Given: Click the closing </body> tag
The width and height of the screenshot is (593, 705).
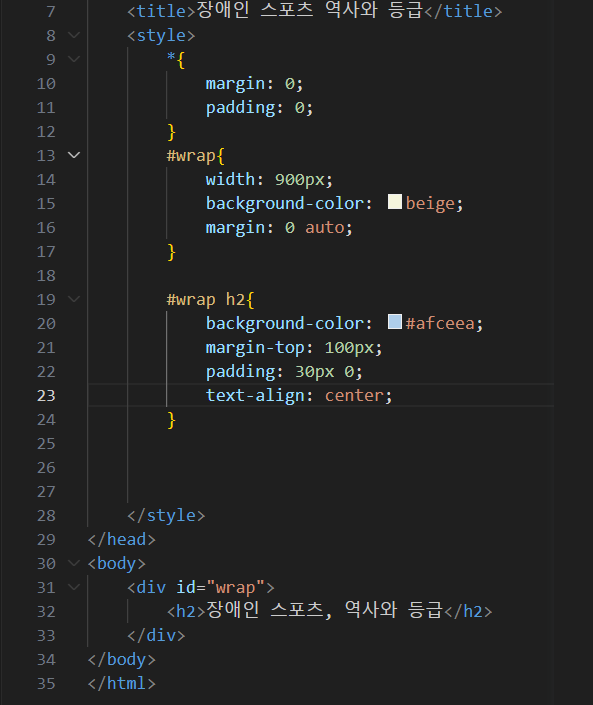Looking at the screenshot, I should 122,659.
